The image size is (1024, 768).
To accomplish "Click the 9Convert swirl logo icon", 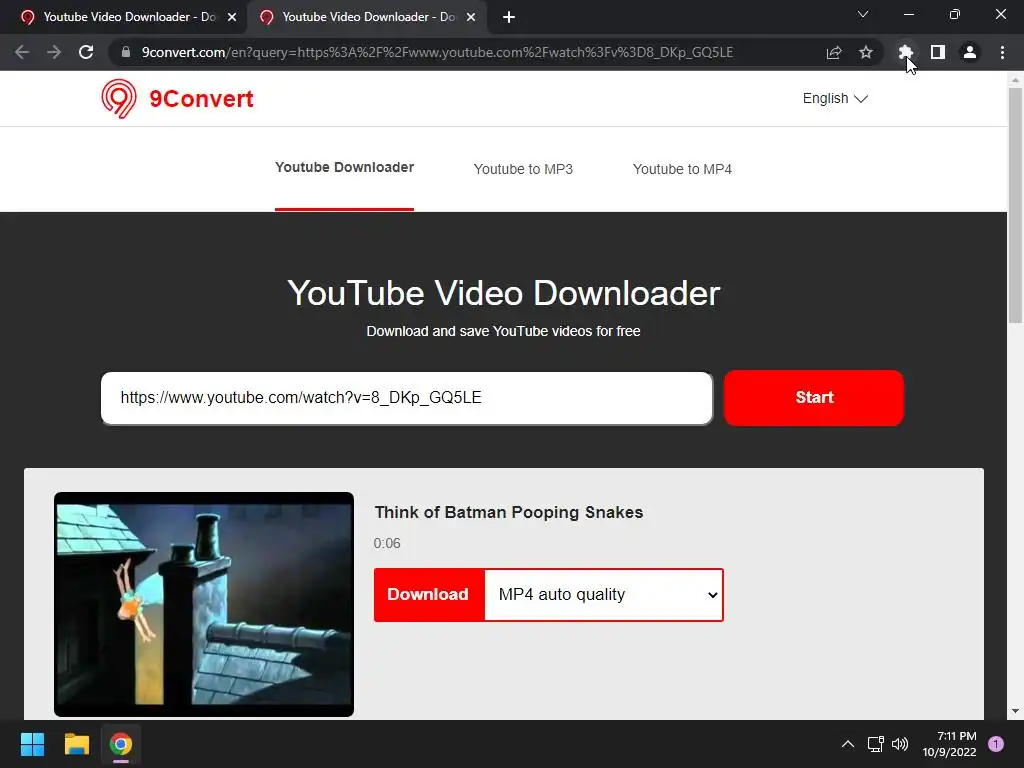I will (119, 99).
